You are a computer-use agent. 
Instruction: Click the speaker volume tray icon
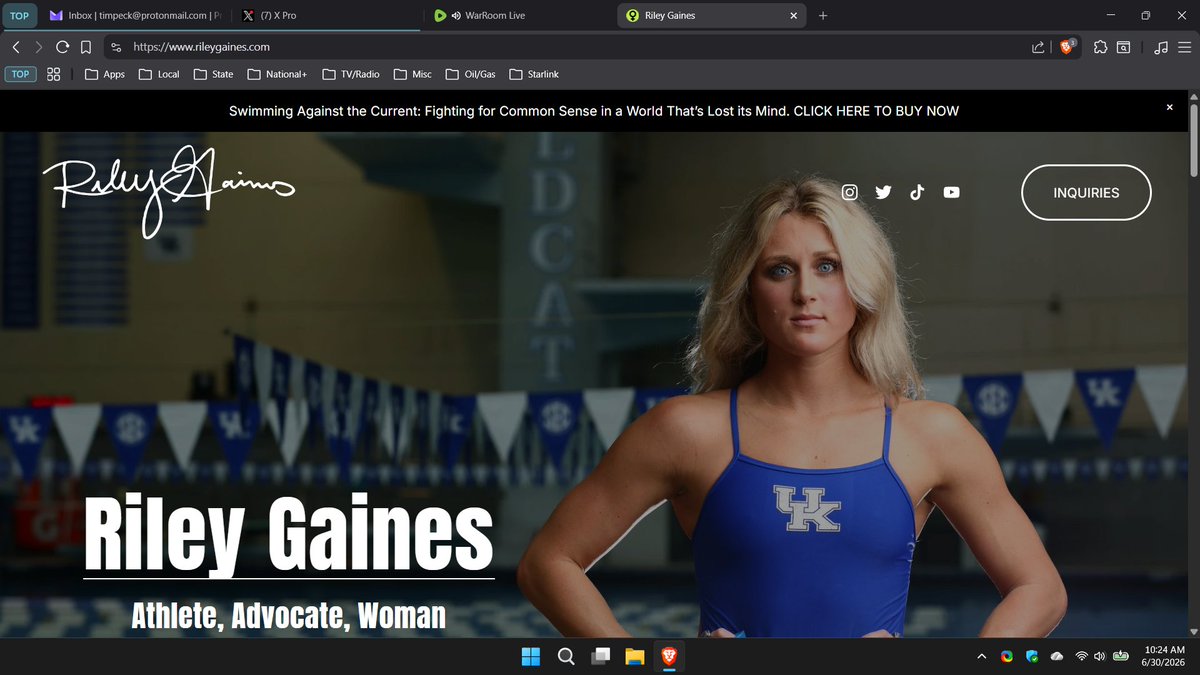click(1100, 656)
